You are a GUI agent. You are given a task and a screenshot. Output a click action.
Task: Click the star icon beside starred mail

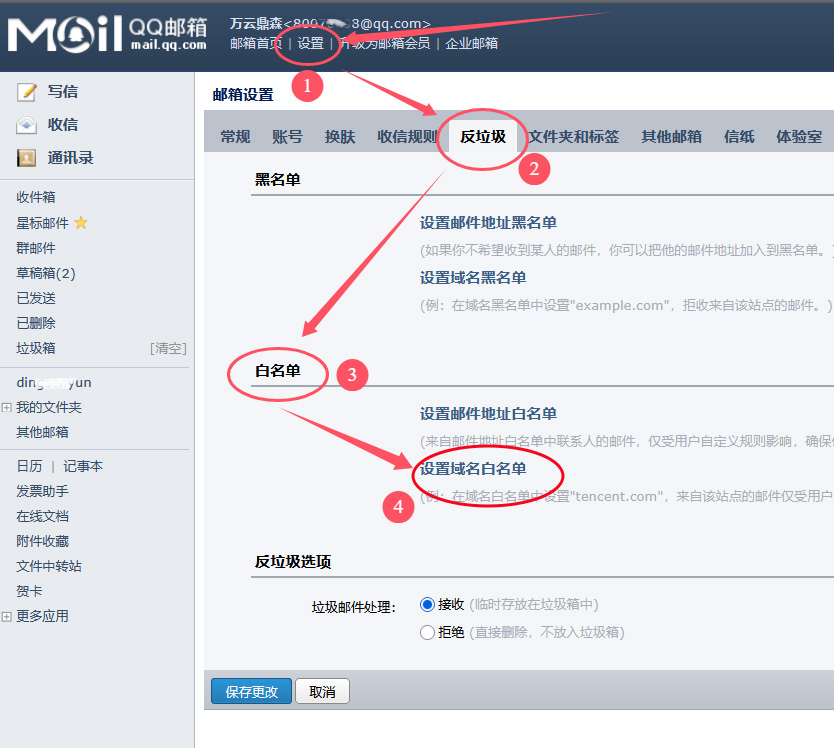pos(81,223)
